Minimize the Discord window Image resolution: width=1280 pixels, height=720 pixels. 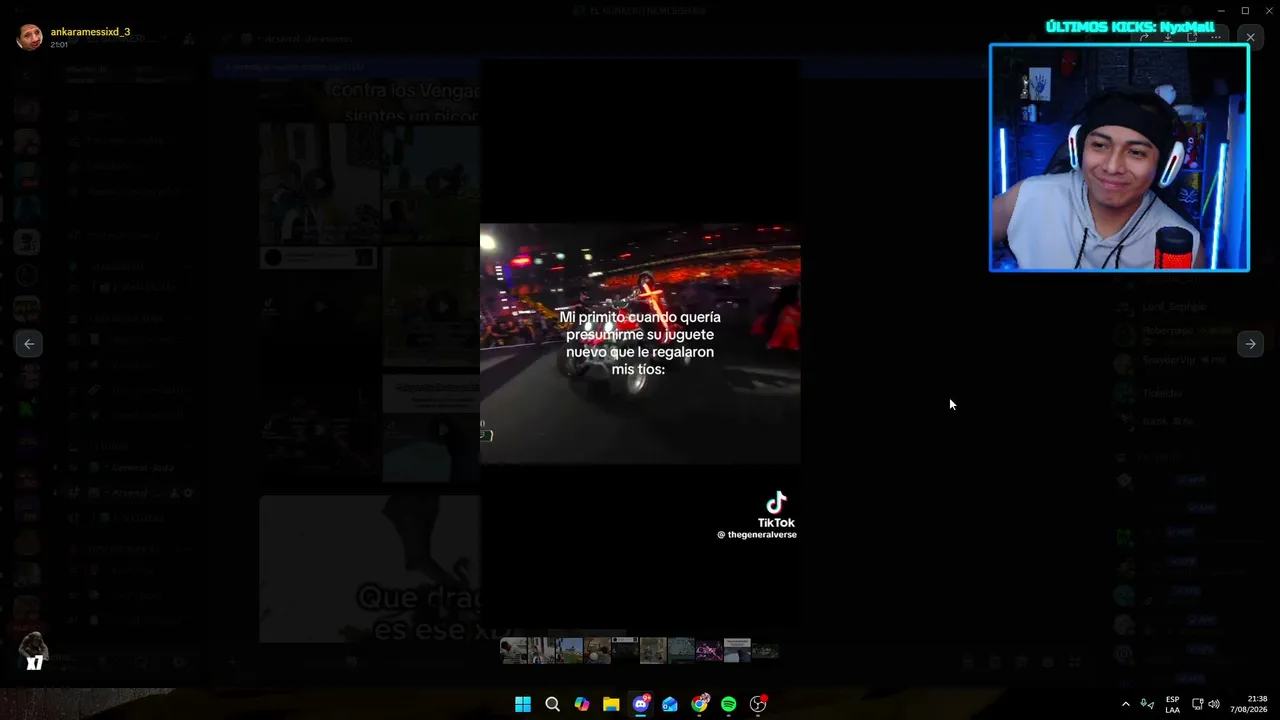pyautogui.click(x=1220, y=10)
